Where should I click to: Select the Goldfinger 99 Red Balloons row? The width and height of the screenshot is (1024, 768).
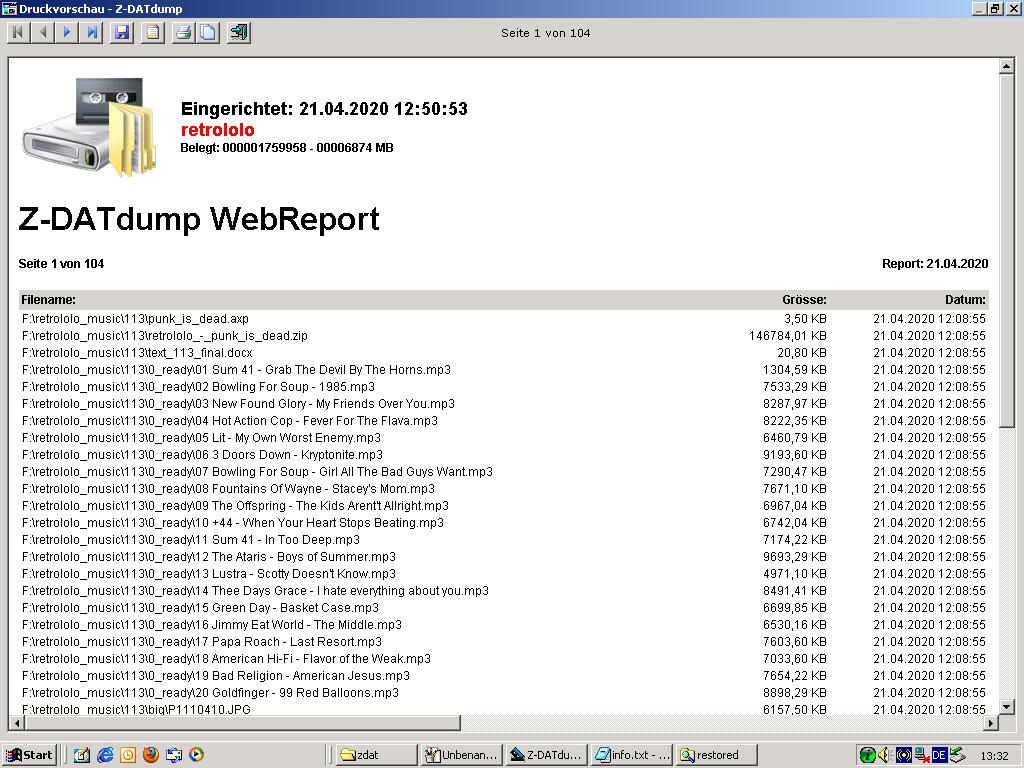[x=504, y=692]
